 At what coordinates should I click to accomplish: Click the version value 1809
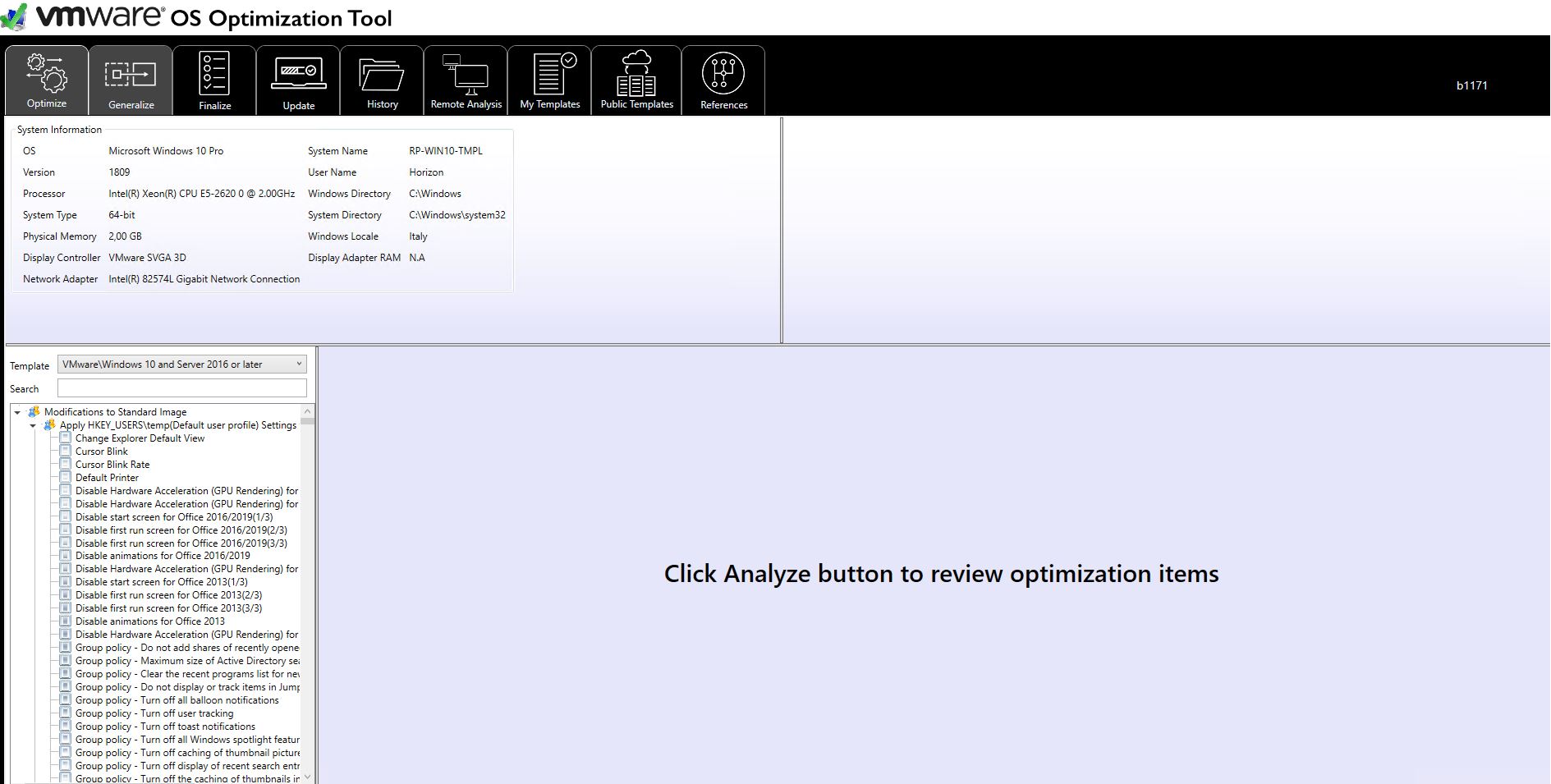[x=119, y=172]
